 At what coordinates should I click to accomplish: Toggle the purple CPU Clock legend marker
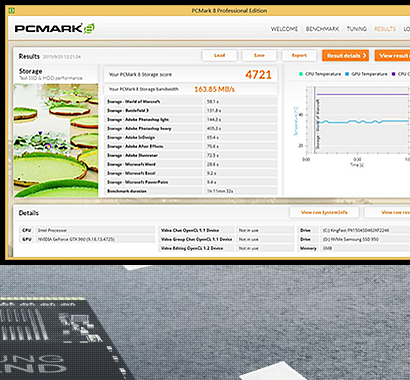pos(394,74)
